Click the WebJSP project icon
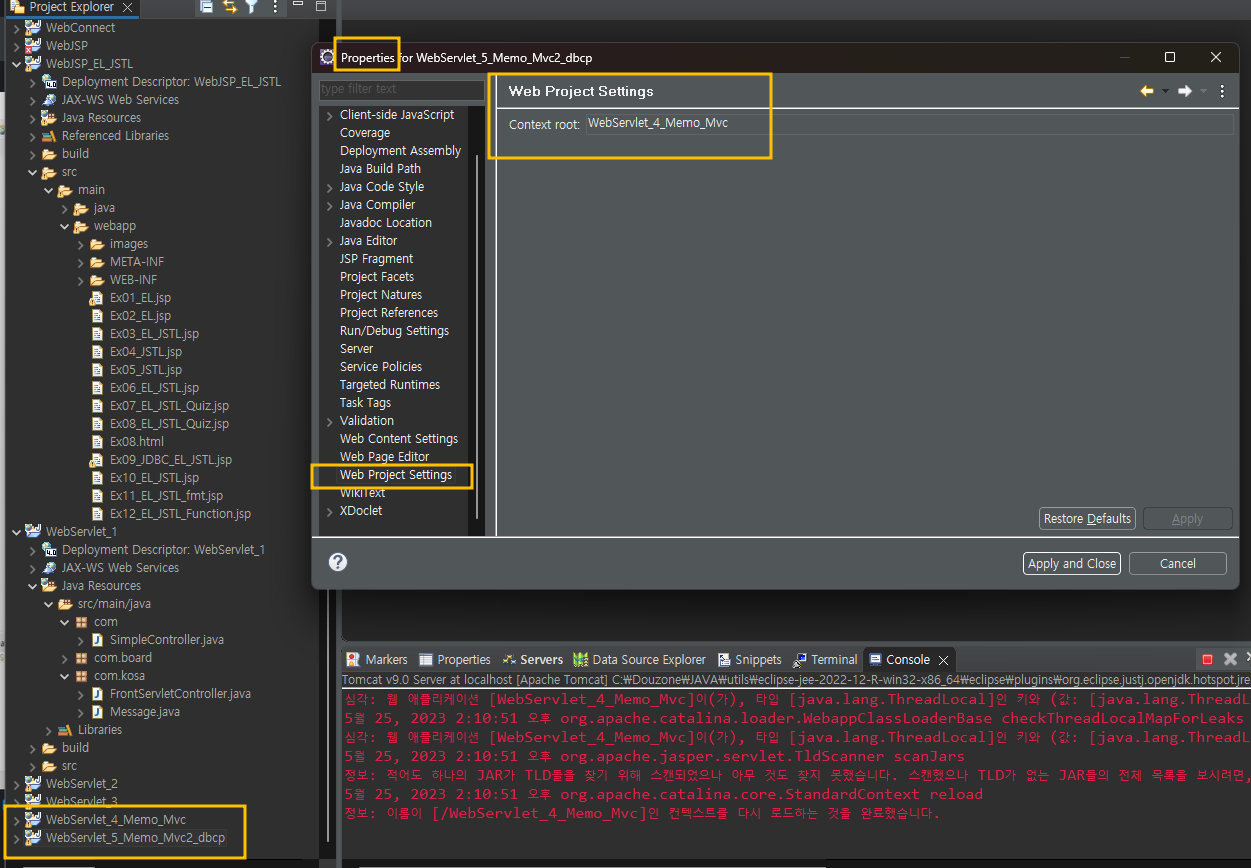Image resolution: width=1251 pixels, height=868 pixels. point(34,46)
